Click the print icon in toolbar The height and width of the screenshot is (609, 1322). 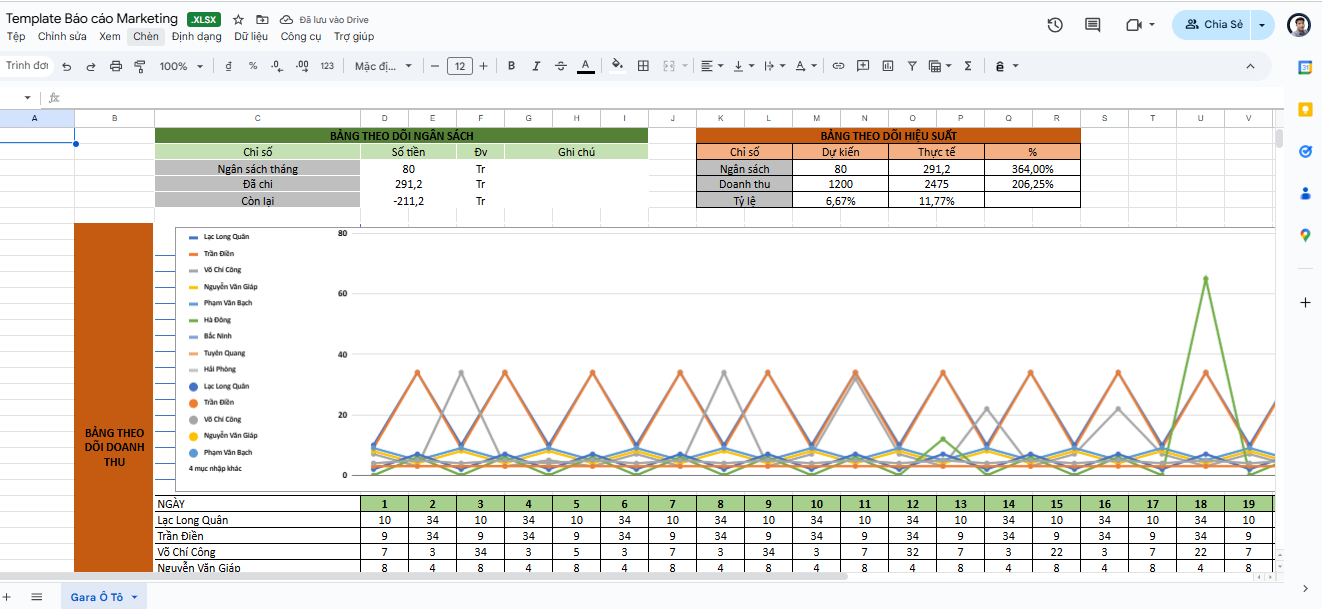(115, 66)
